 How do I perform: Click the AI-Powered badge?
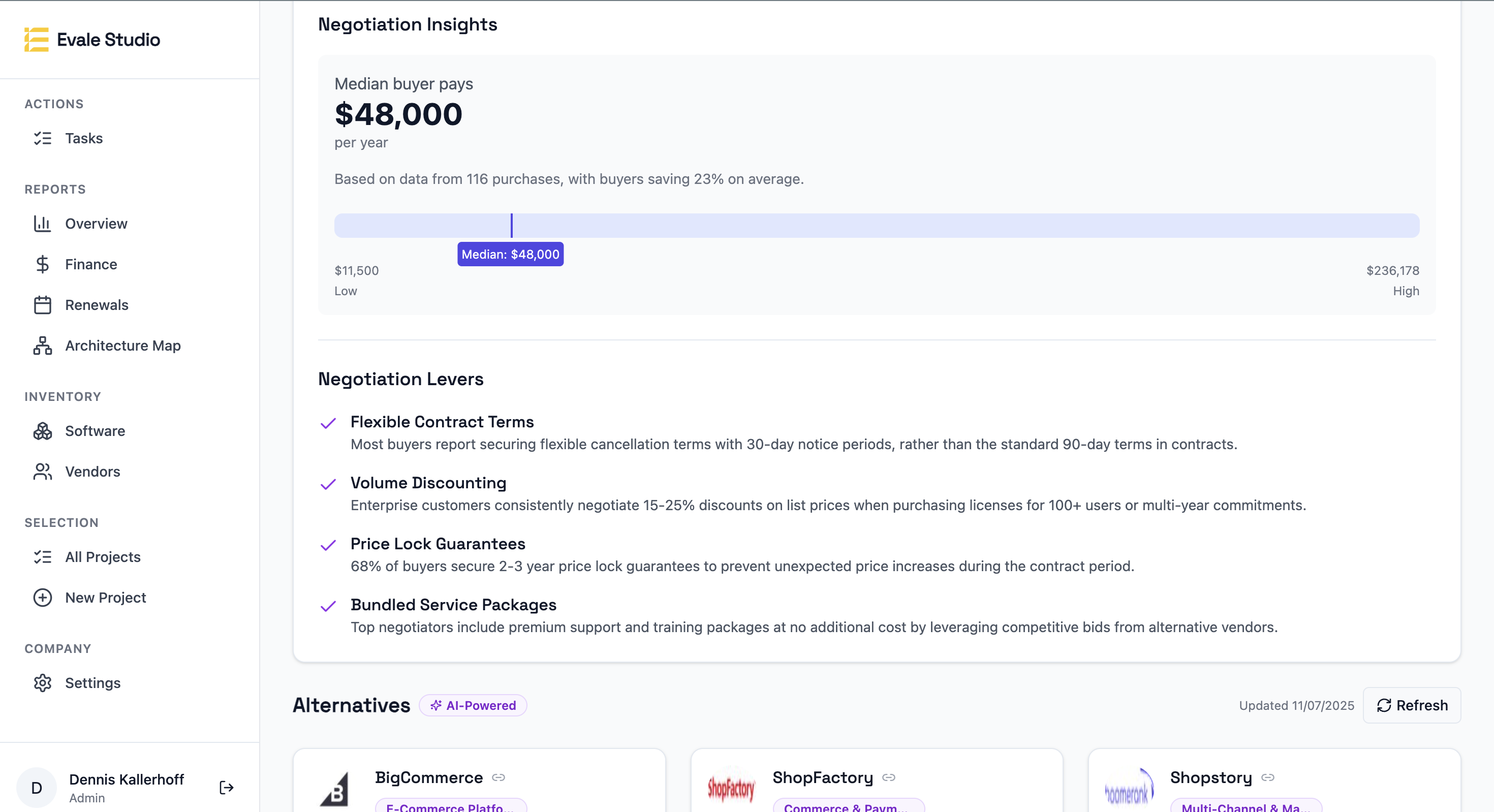(x=473, y=705)
